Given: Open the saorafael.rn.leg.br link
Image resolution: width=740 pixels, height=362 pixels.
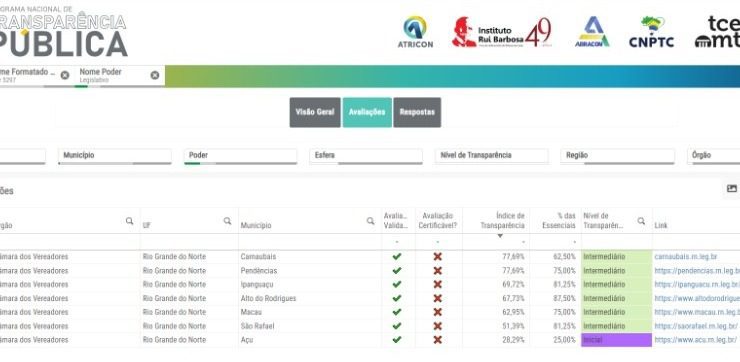Looking at the screenshot, I should point(696,326).
